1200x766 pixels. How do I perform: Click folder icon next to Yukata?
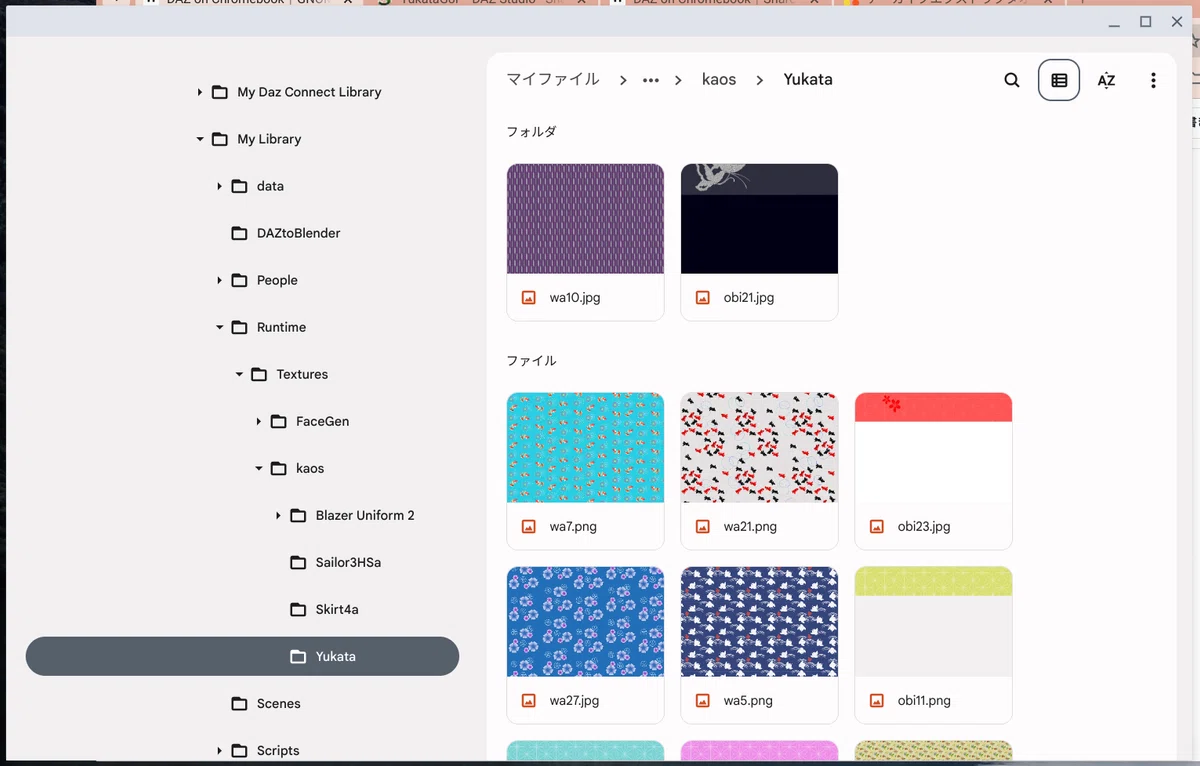click(x=298, y=656)
